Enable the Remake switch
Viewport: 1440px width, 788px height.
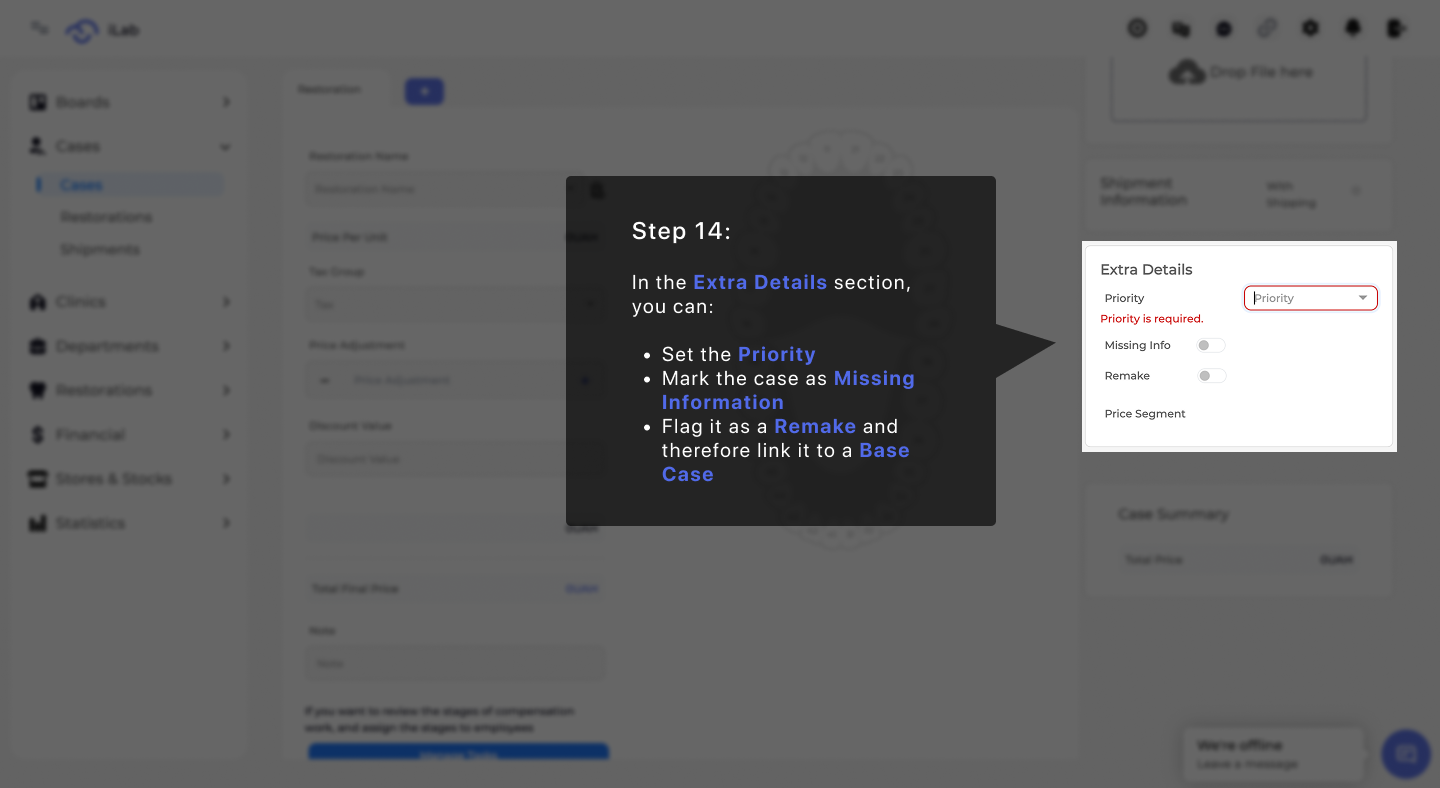1211,376
